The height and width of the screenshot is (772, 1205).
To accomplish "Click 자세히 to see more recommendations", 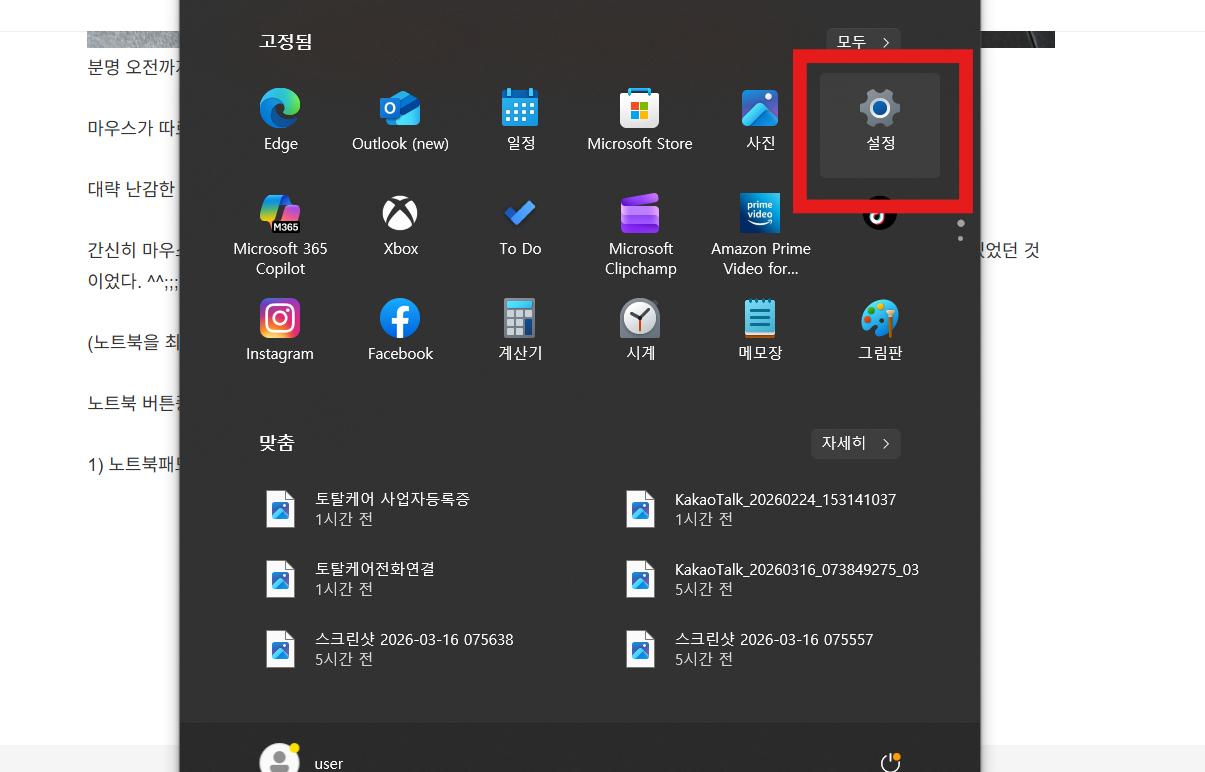I will pos(856,443).
